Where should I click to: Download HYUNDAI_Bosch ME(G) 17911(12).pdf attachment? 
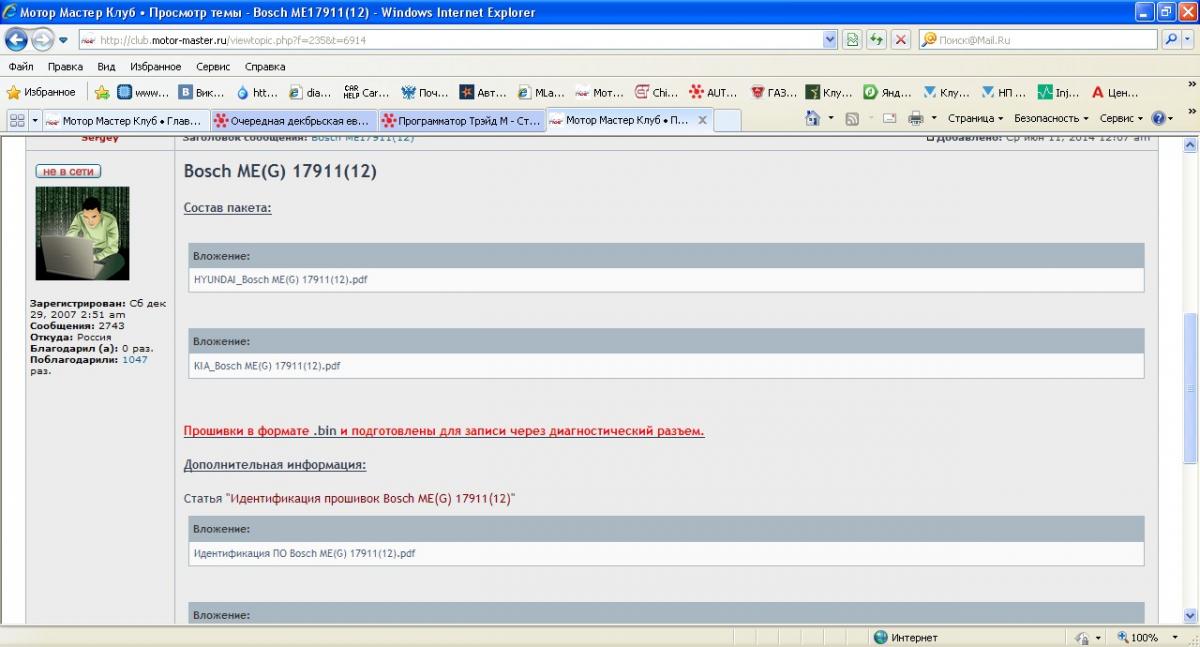[x=280, y=280]
